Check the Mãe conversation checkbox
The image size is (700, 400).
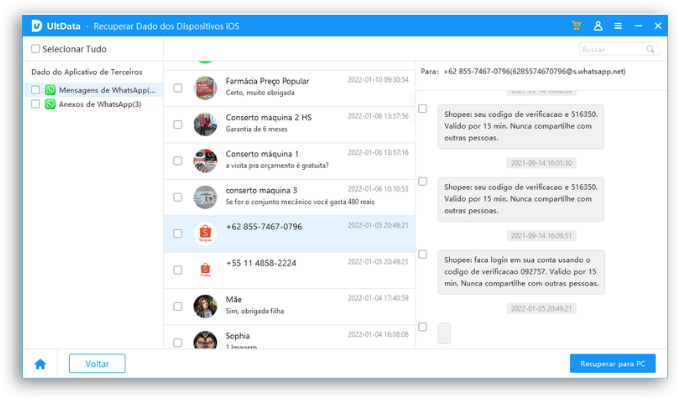tap(178, 306)
